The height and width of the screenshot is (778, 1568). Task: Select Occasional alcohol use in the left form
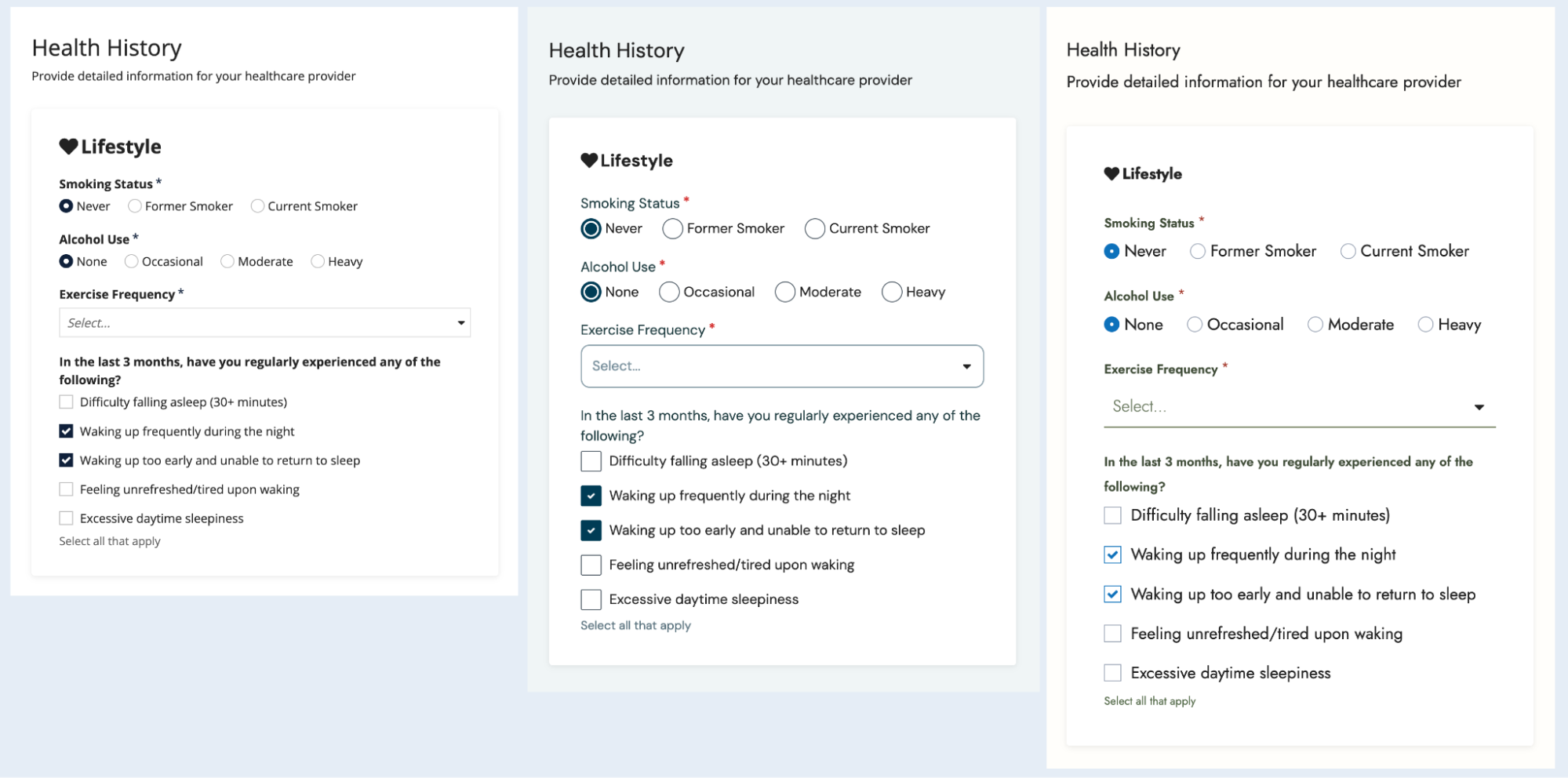click(x=132, y=262)
